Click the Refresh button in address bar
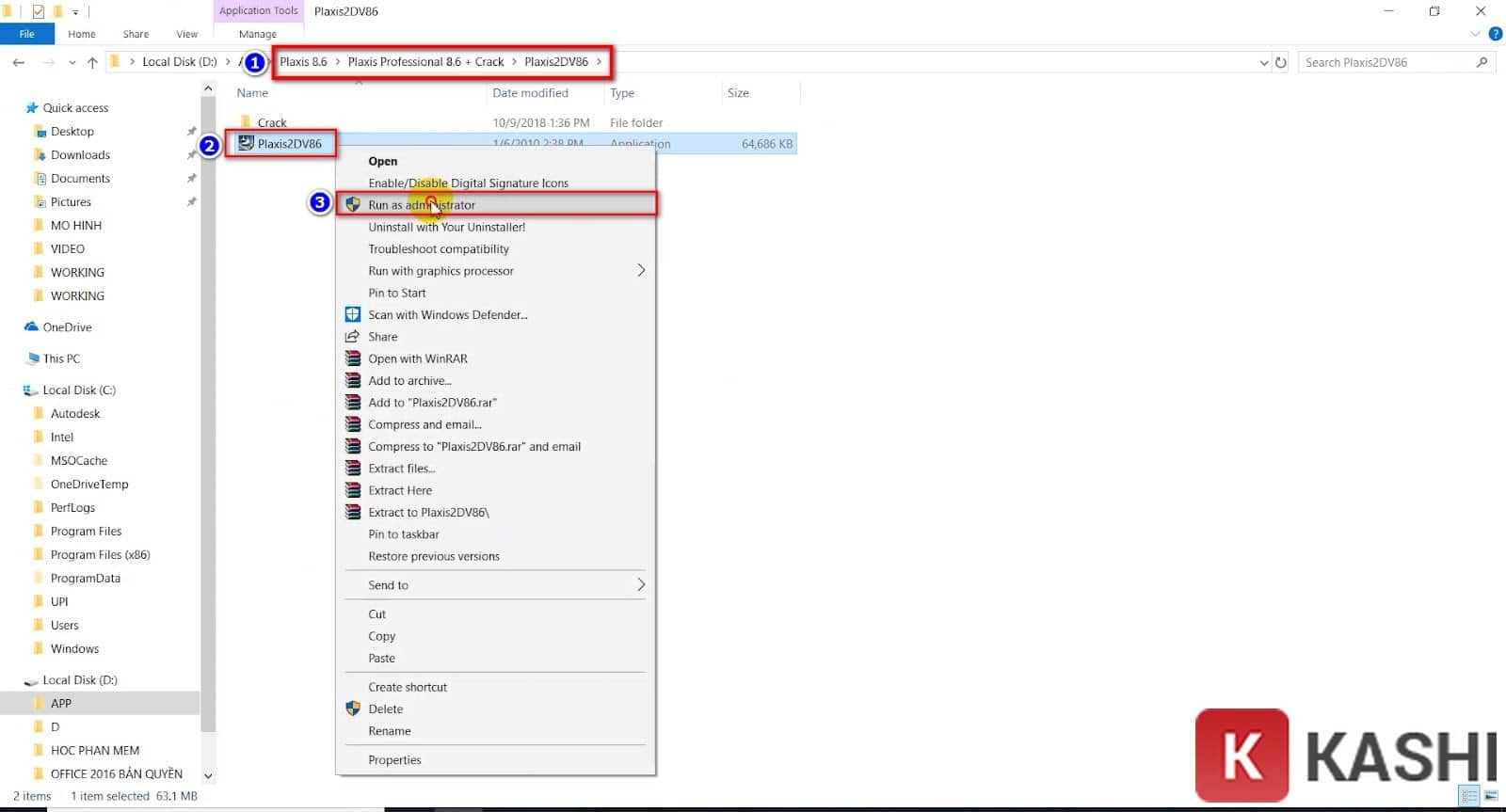This screenshot has height=812, width=1506. click(1281, 62)
